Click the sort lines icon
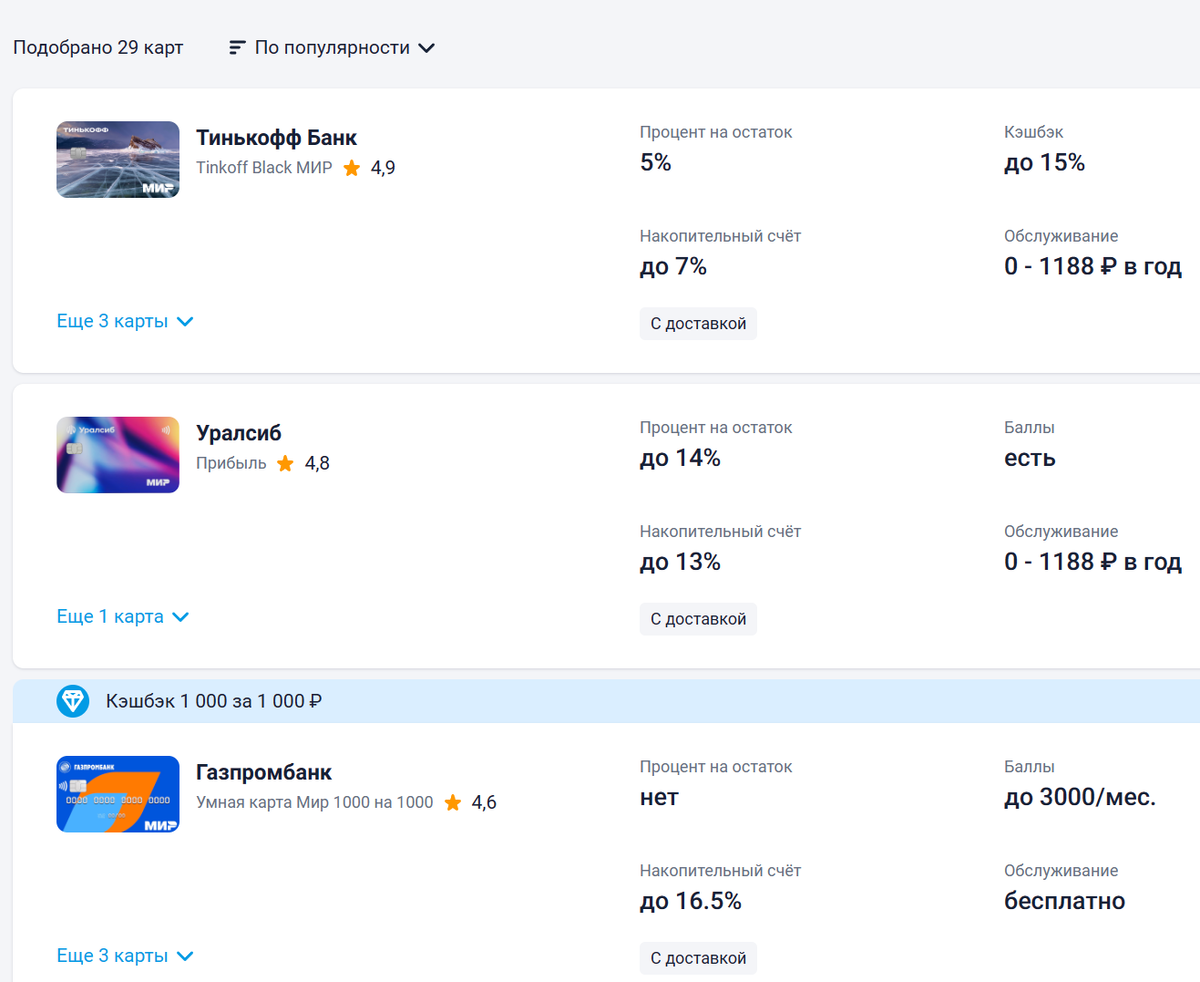This screenshot has width=1200, height=982. (237, 48)
